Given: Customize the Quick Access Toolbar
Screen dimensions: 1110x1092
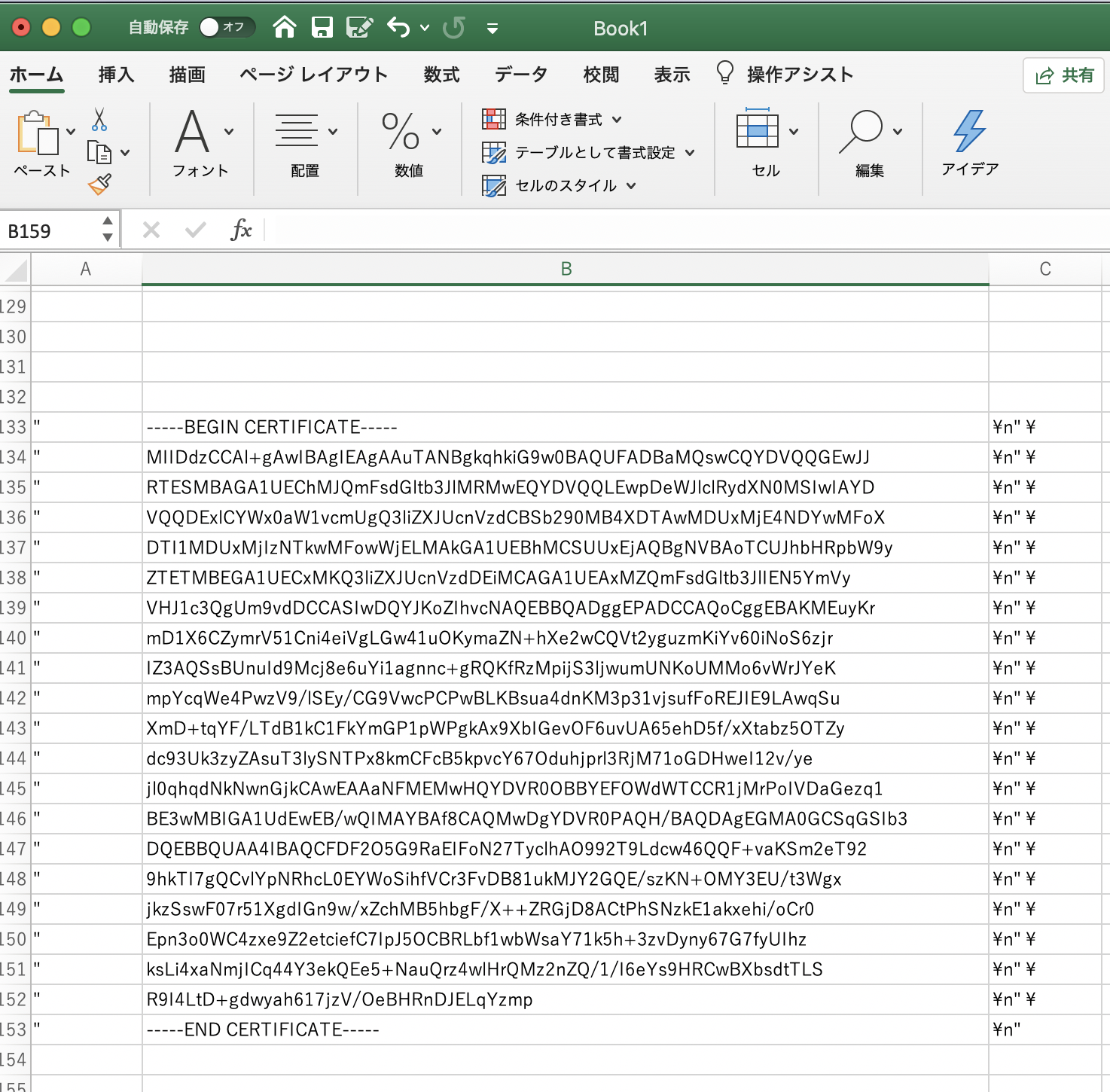Looking at the screenshot, I should [492, 29].
